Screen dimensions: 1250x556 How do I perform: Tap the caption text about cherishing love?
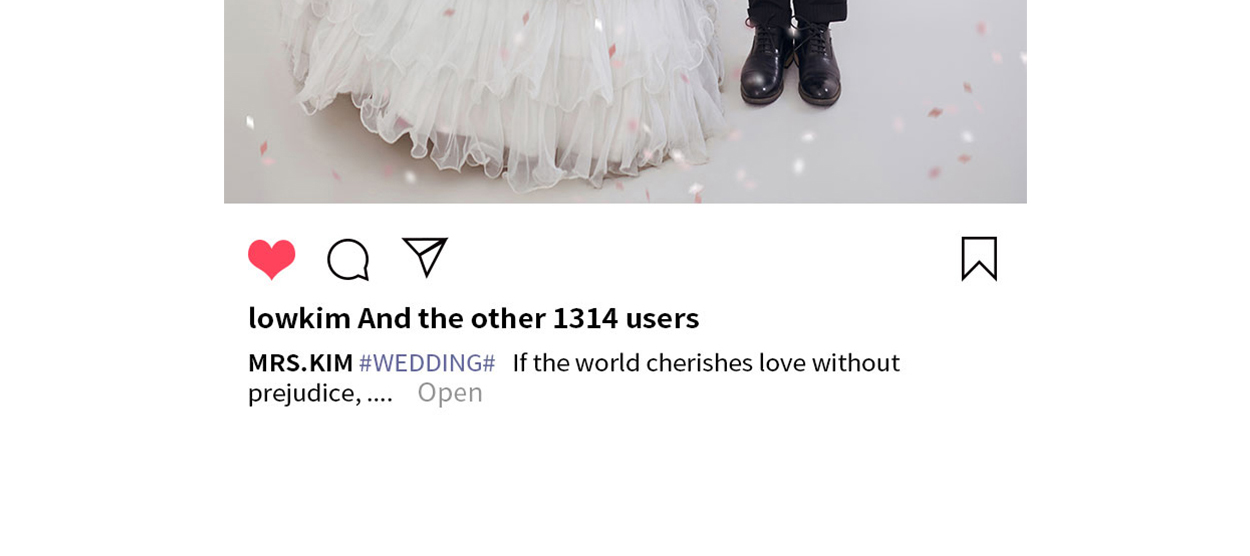coord(706,362)
